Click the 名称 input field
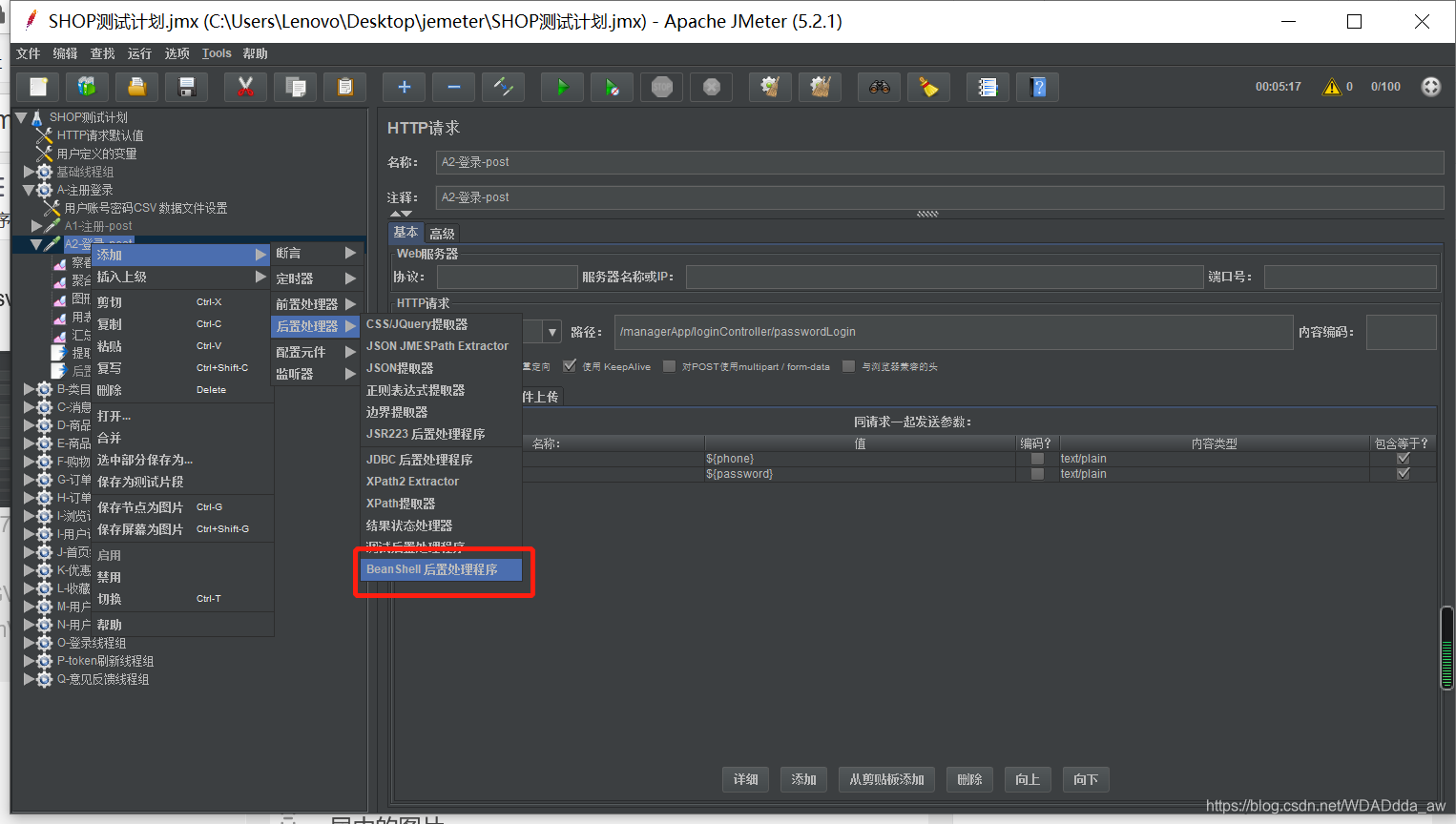 click(x=940, y=162)
